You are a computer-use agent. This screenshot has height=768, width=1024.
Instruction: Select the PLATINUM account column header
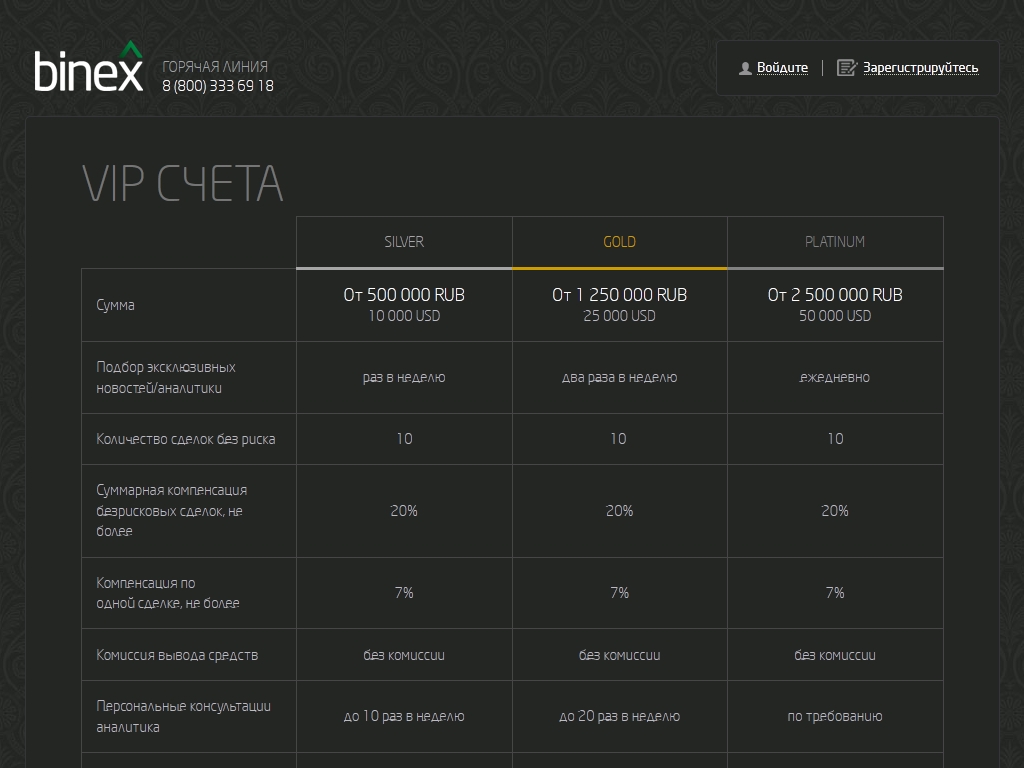point(835,242)
